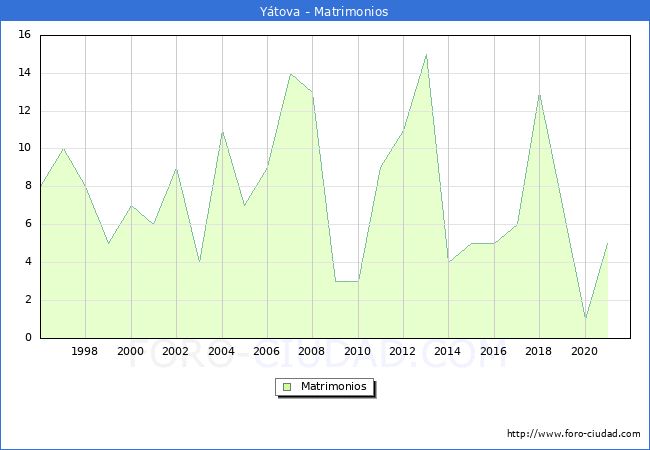Click the 2018 peak data point at 13
Screen dimensions: 650x450
click(x=539, y=95)
